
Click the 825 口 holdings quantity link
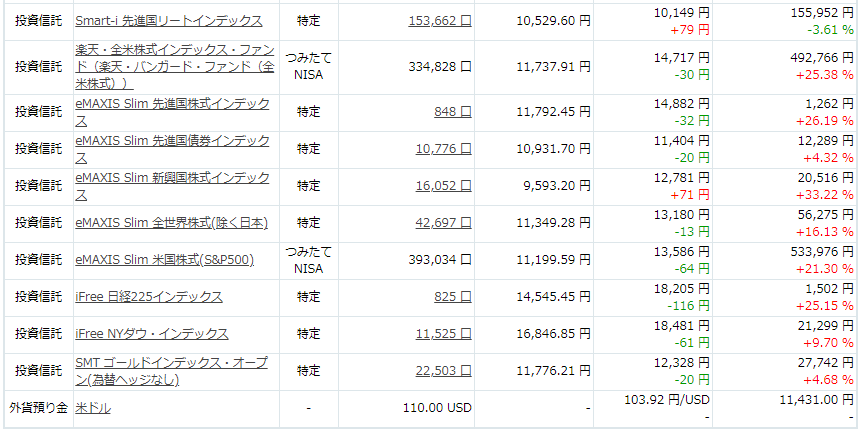452,297
